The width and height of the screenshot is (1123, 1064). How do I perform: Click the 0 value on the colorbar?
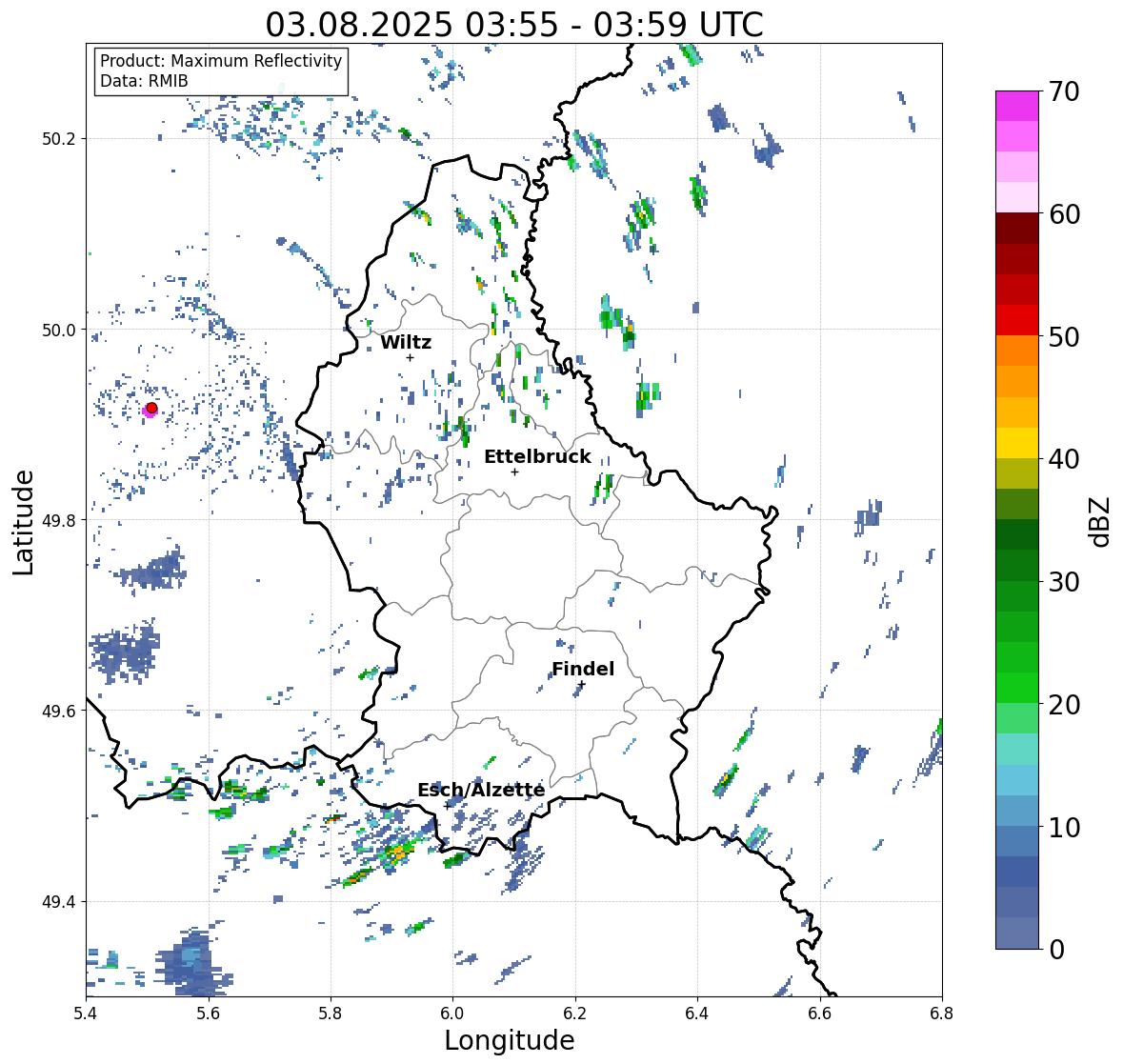pos(1056,950)
